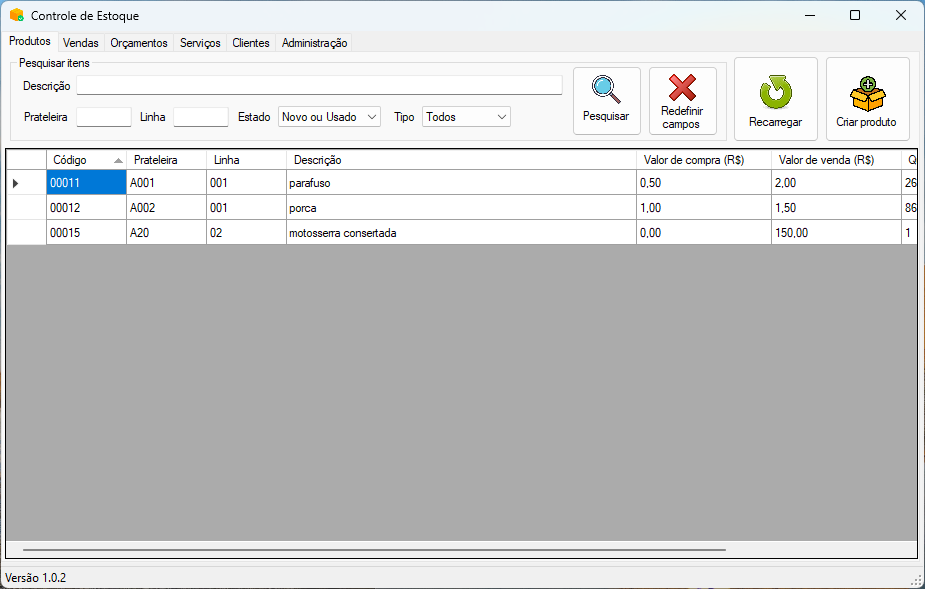Open the Administração tab
925x589 pixels.
click(x=314, y=43)
